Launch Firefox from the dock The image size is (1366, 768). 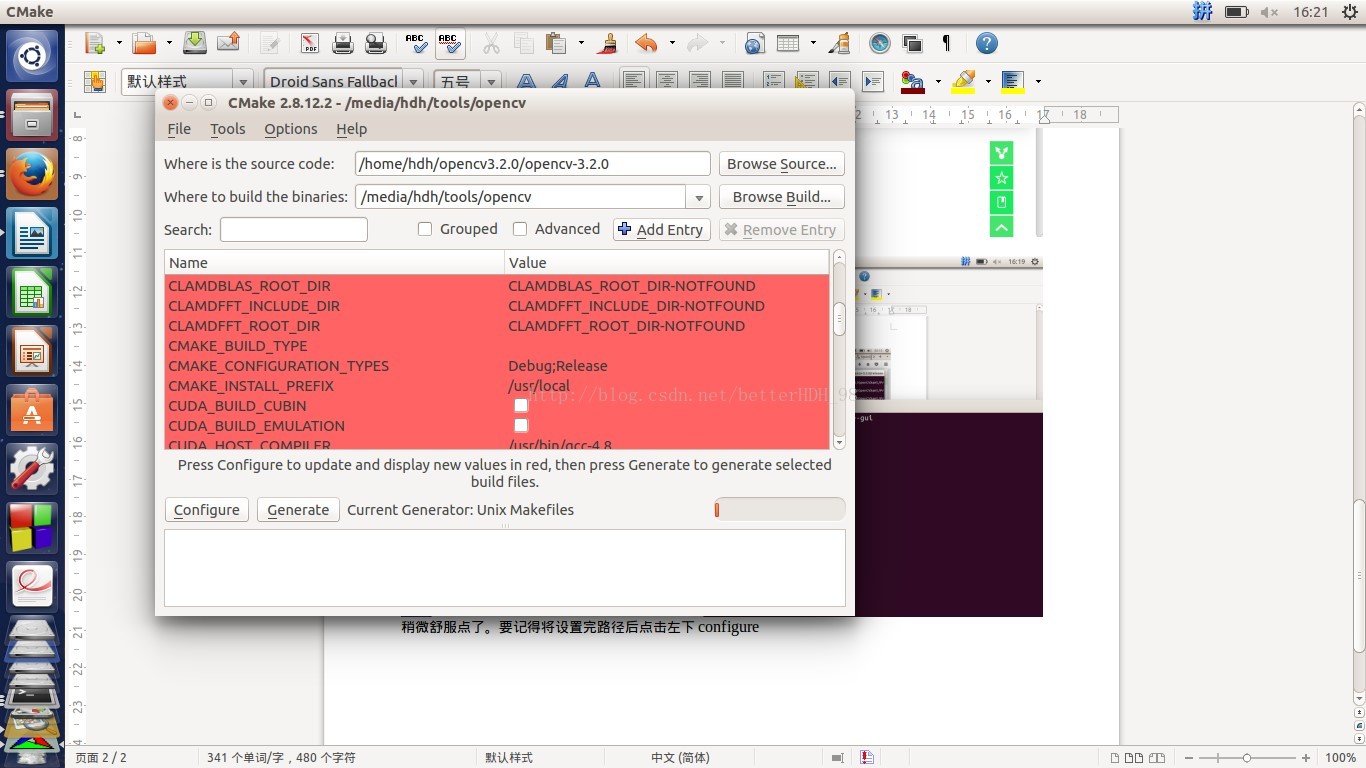click(x=32, y=174)
